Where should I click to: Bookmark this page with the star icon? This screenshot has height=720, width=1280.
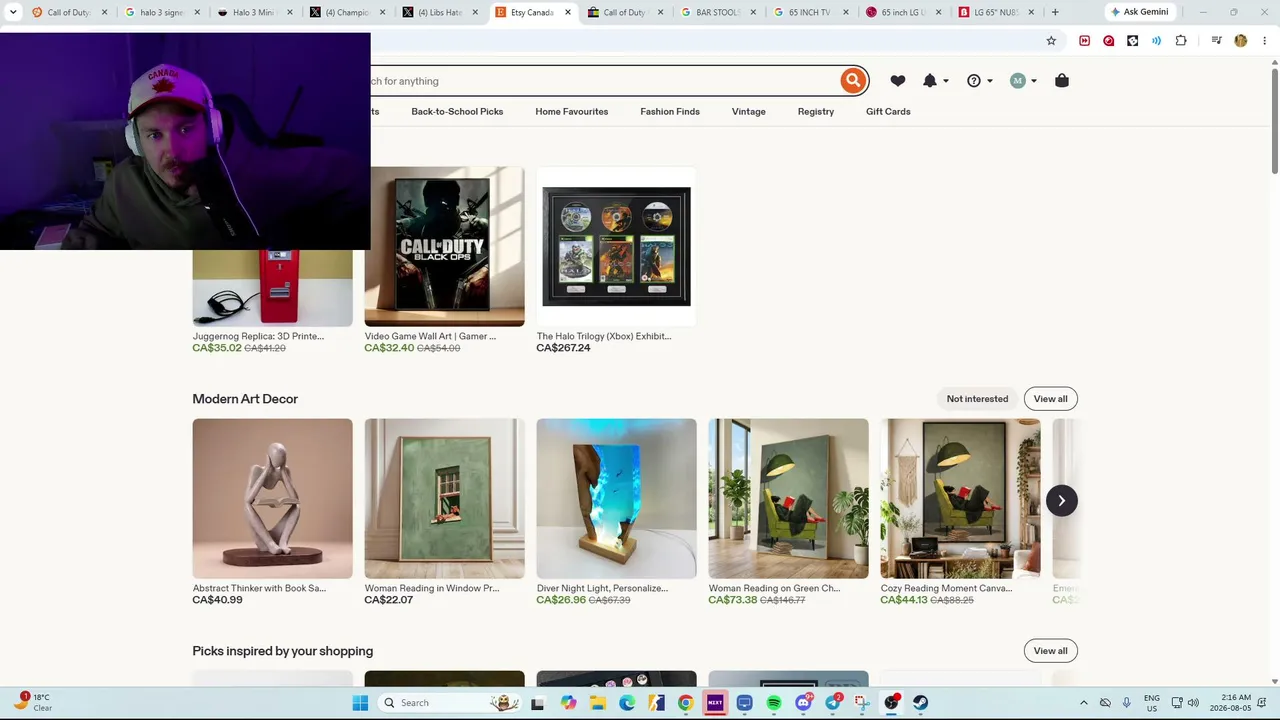point(1051,41)
